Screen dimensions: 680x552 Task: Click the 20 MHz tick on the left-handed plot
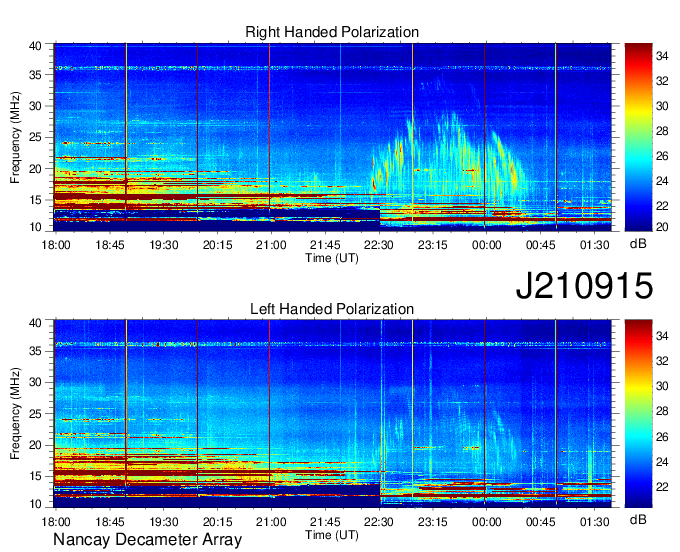click(35, 445)
